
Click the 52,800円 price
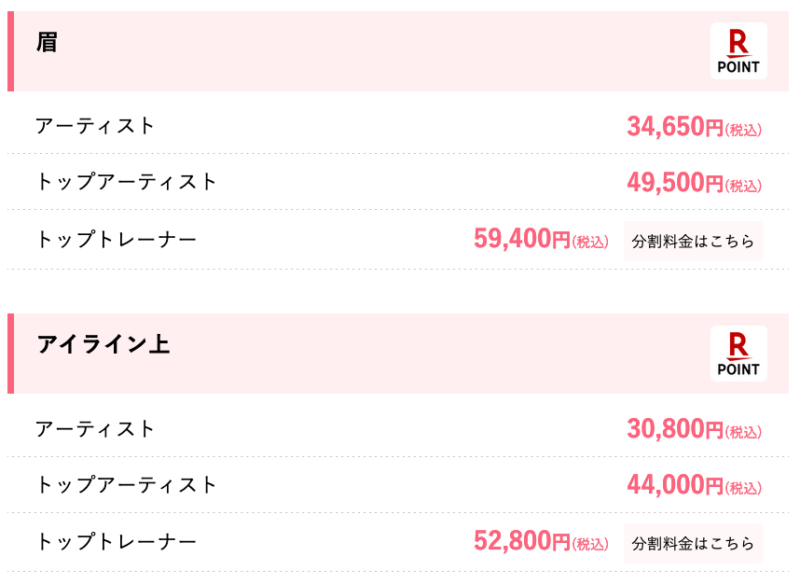[x=541, y=541]
